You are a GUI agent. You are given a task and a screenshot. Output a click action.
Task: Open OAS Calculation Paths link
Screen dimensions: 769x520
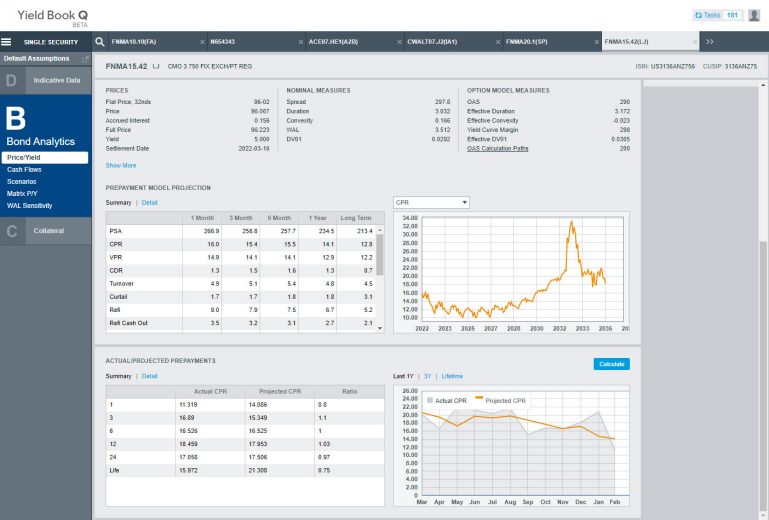pyautogui.click(x=497, y=149)
